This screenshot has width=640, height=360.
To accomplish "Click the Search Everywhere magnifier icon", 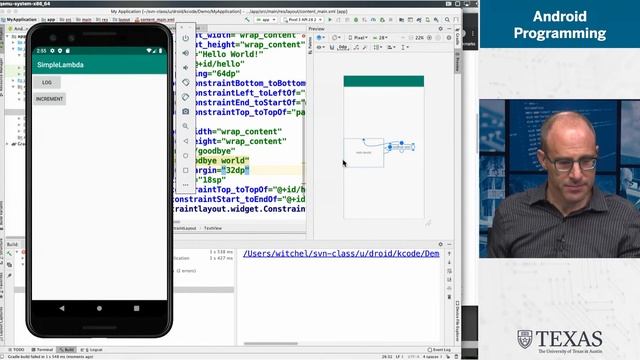I will pos(447,20).
